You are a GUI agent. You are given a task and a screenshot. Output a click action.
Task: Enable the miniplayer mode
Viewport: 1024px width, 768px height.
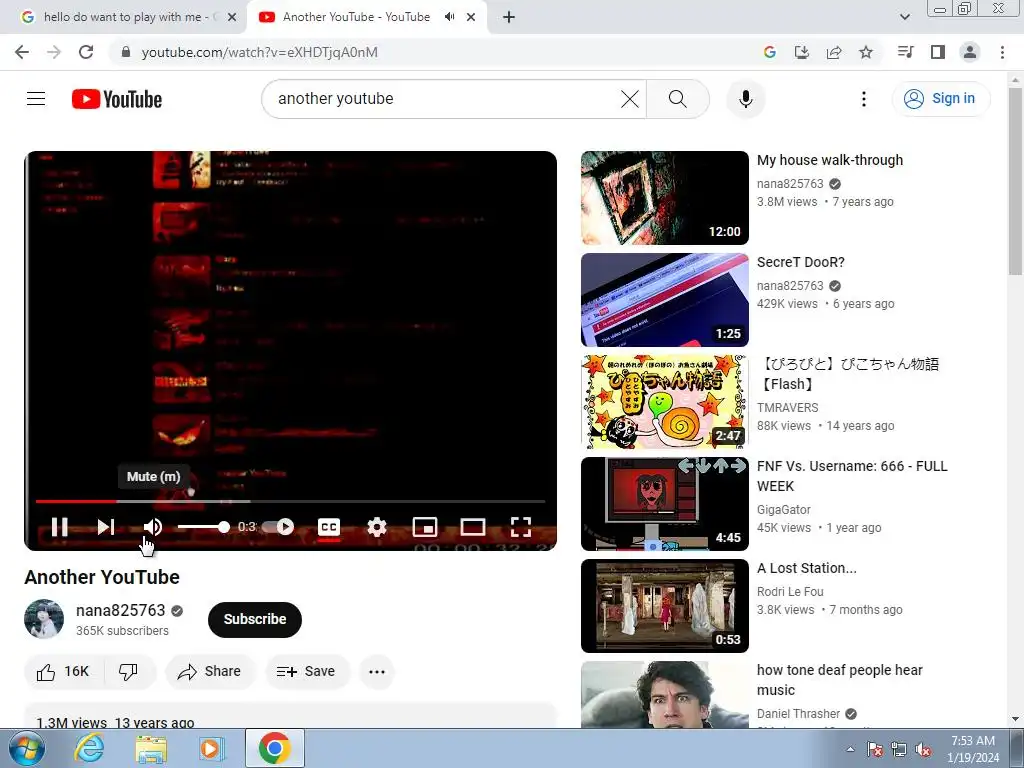point(424,527)
